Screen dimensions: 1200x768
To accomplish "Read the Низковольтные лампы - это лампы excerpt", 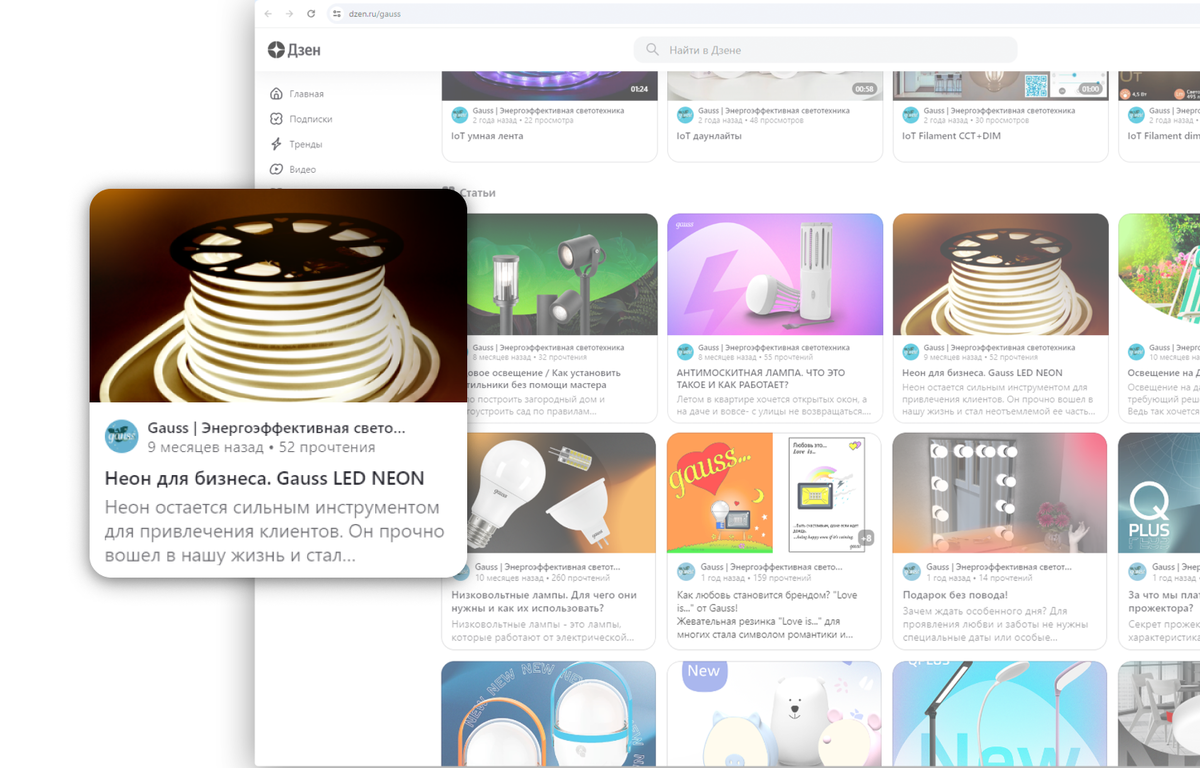I will [542, 630].
